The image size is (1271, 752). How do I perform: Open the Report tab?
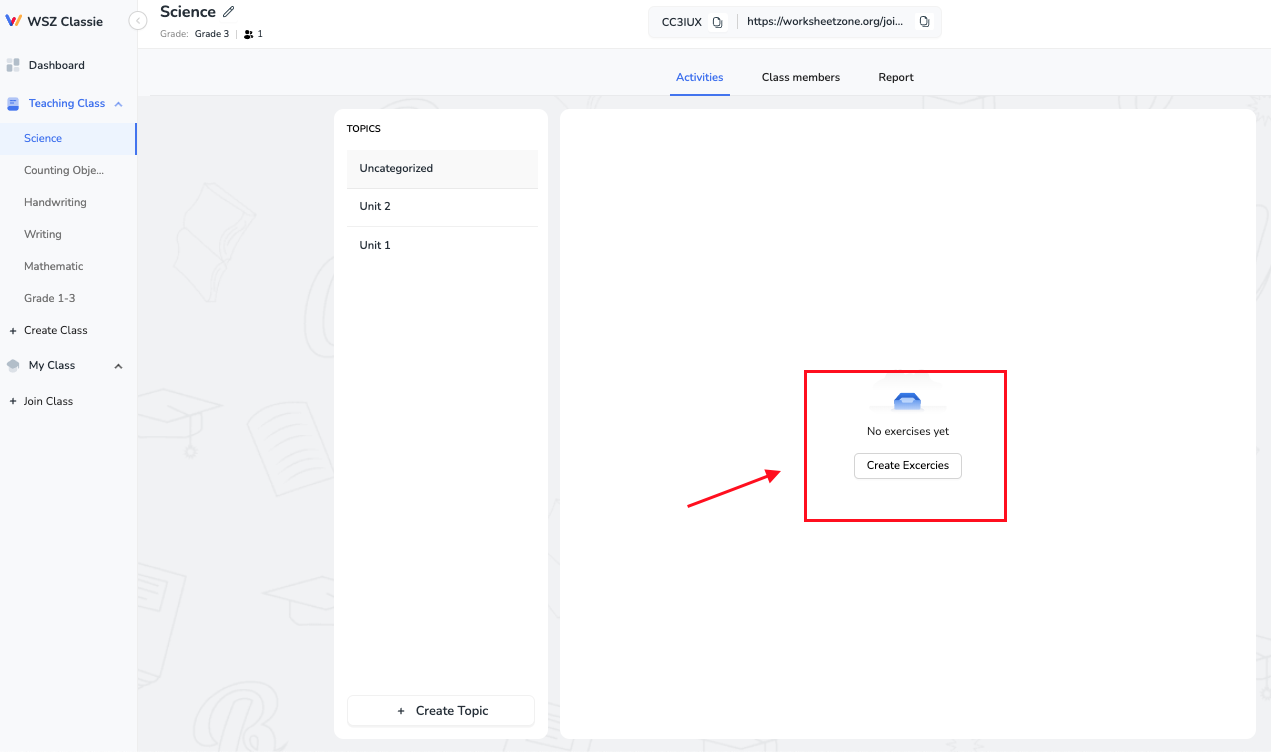[896, 77]
